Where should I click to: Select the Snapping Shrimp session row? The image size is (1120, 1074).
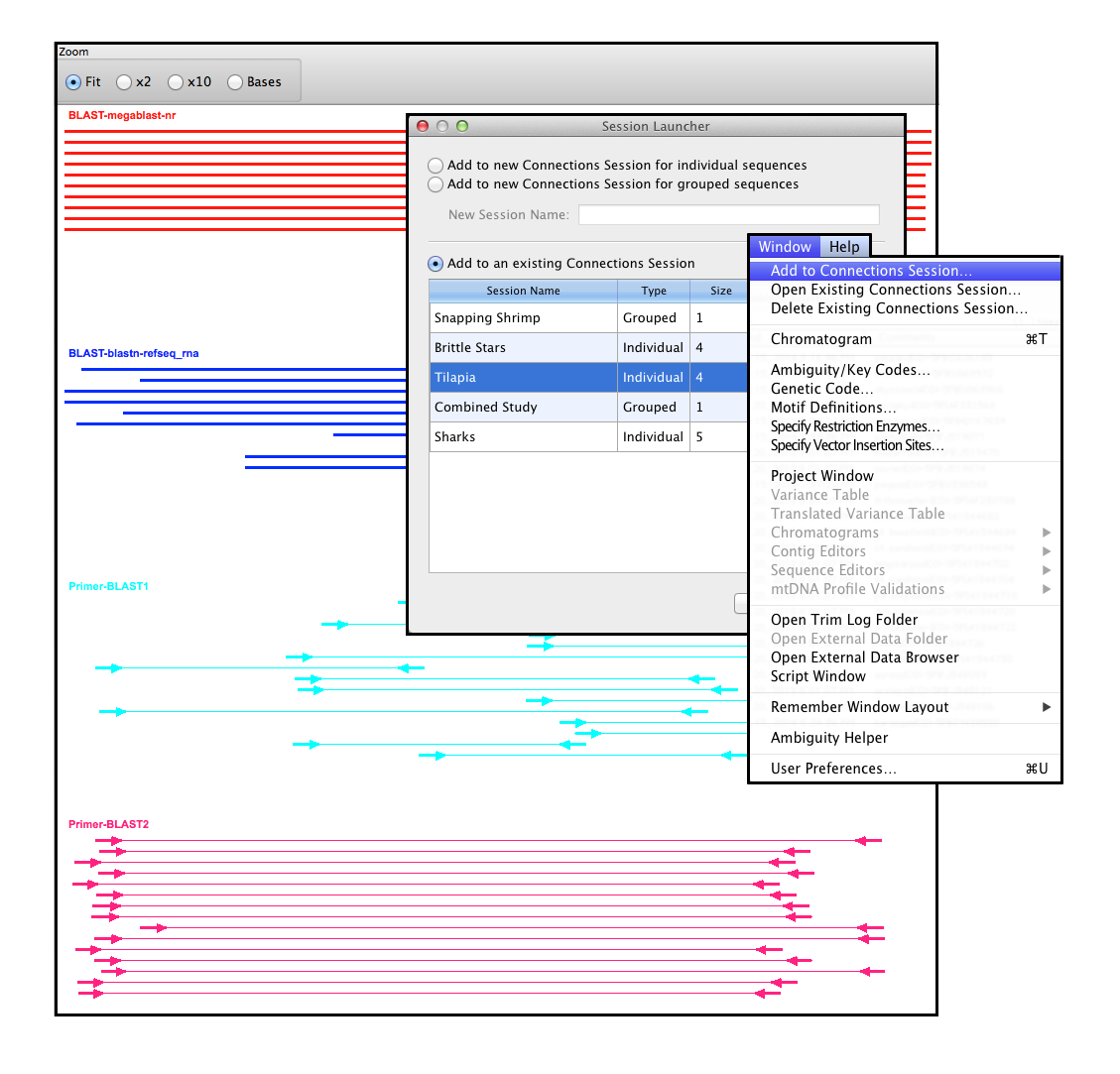tap(523, 318)
